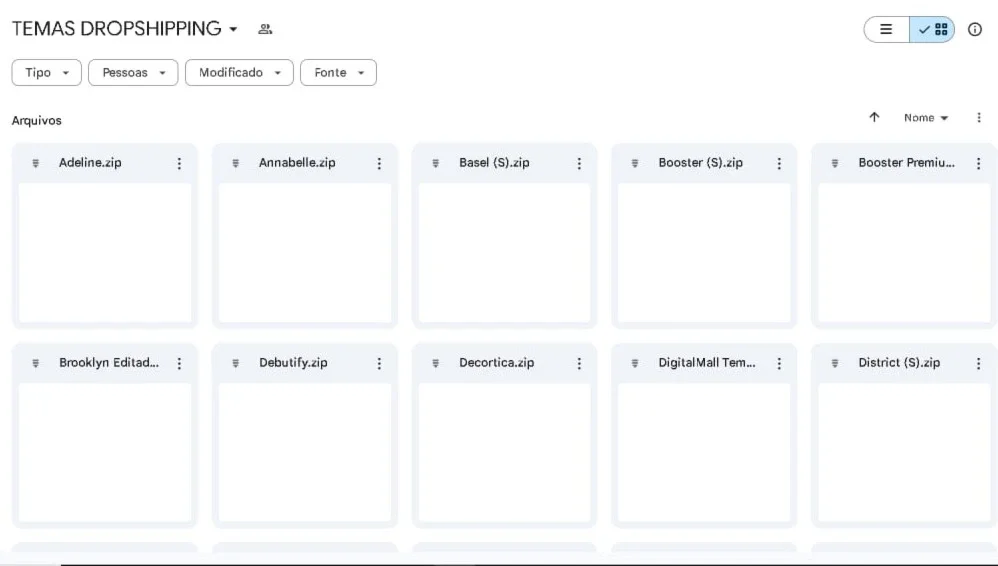Reverse sort direction arrow
Image resolution: width=998 pixels, height=566 pixels.
pos(874,117)
